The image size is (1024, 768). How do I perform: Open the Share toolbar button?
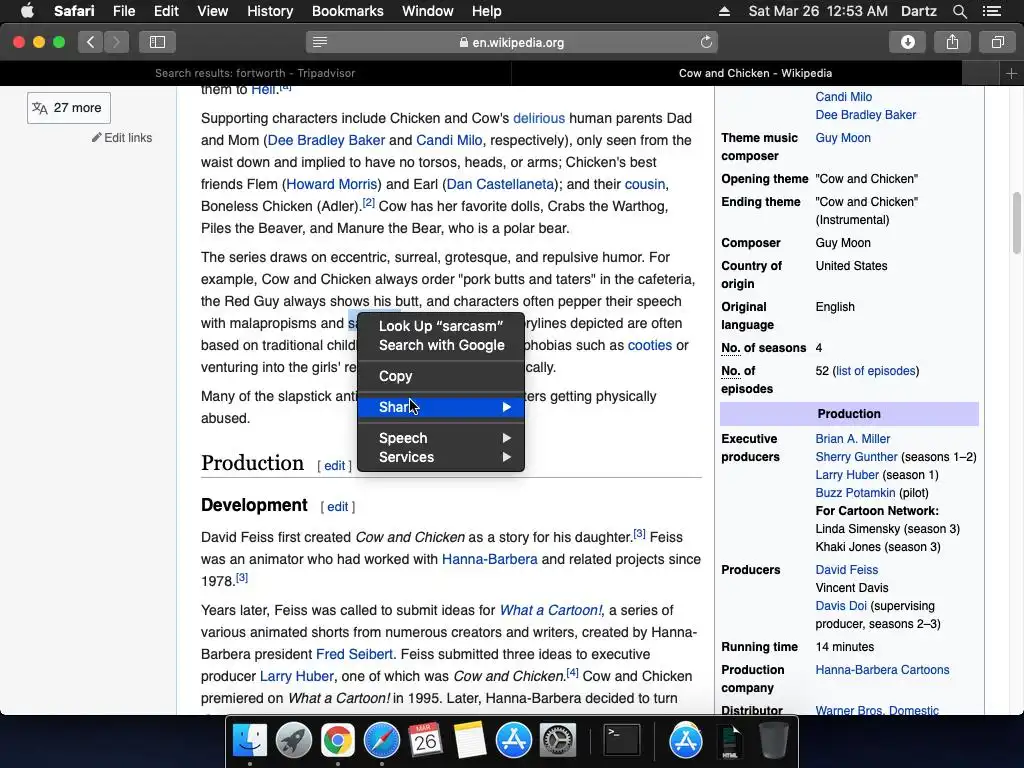click(x=952, y=42)
